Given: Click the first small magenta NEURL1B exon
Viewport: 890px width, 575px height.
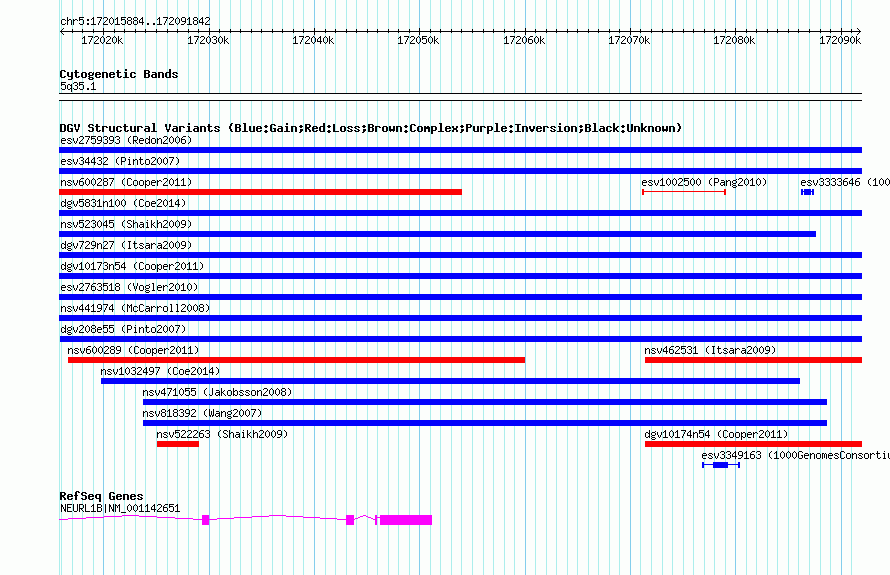Looking at the screenshot, I should coord(205,520).
